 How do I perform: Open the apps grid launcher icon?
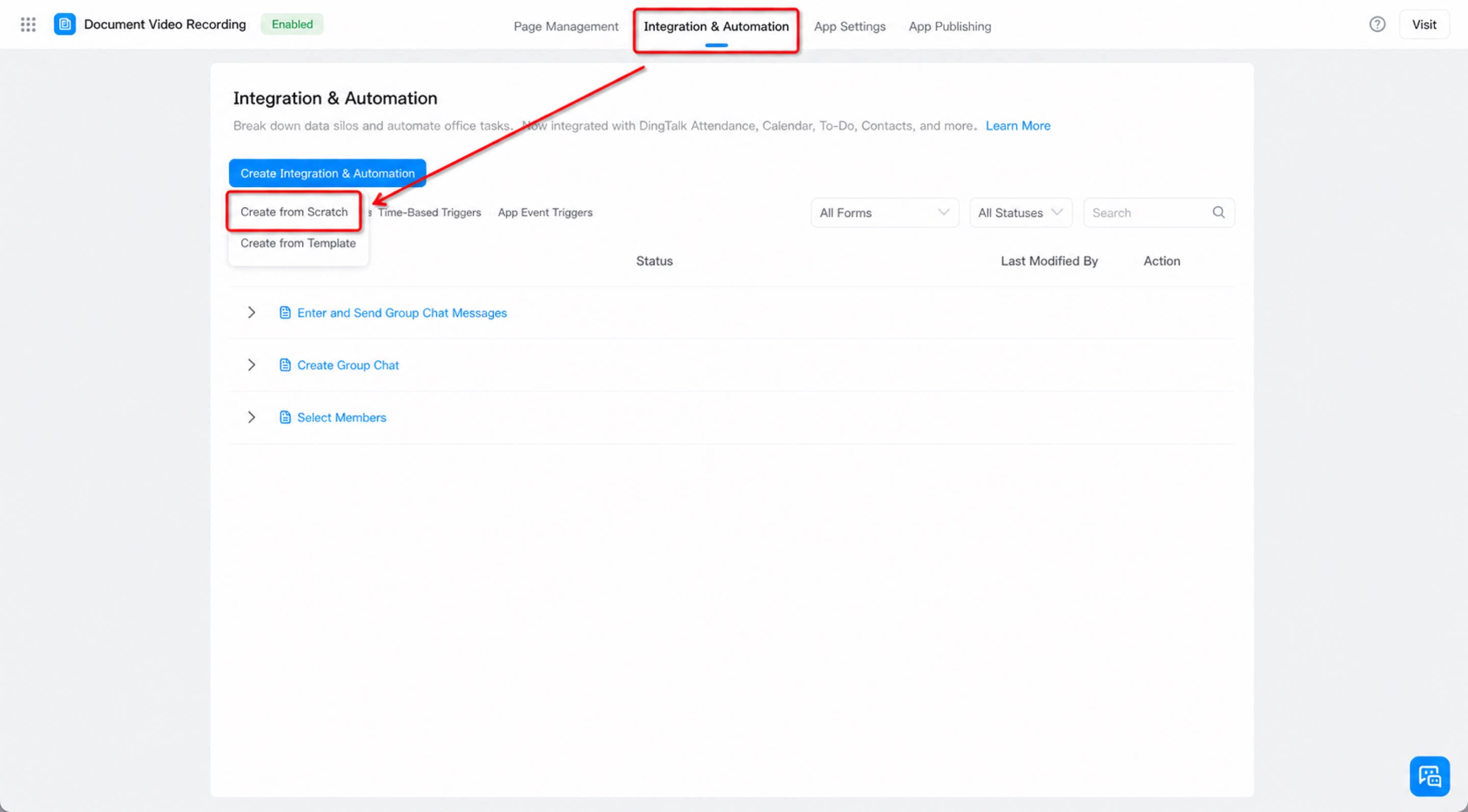click(x=28, y=24)
